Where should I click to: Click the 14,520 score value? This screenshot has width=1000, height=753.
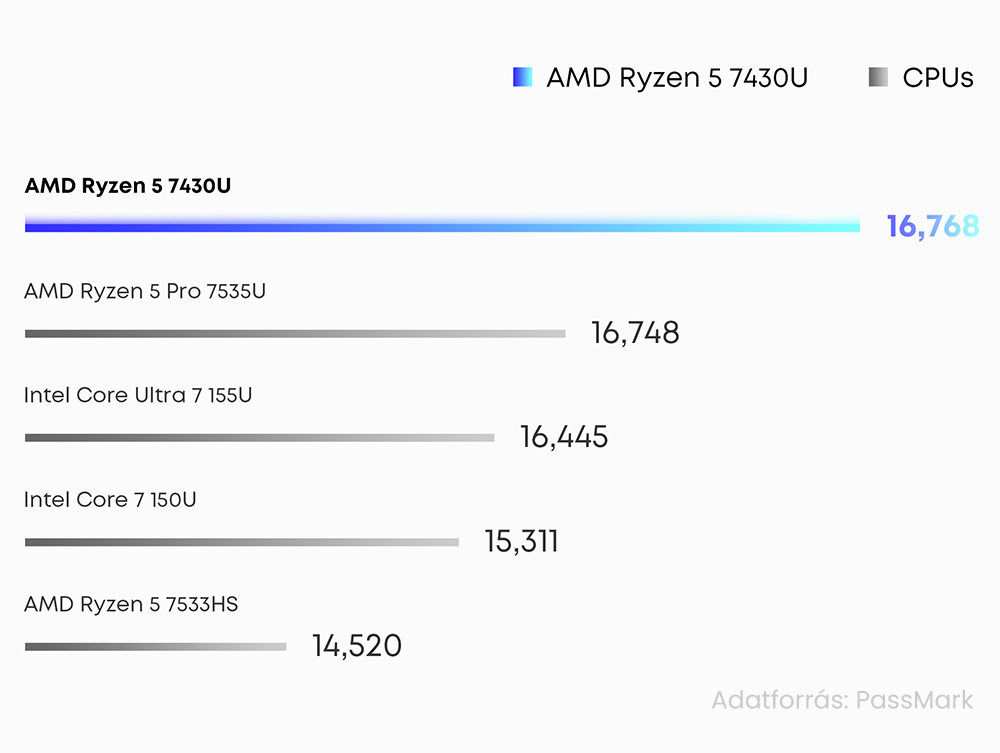click(357, 646)
